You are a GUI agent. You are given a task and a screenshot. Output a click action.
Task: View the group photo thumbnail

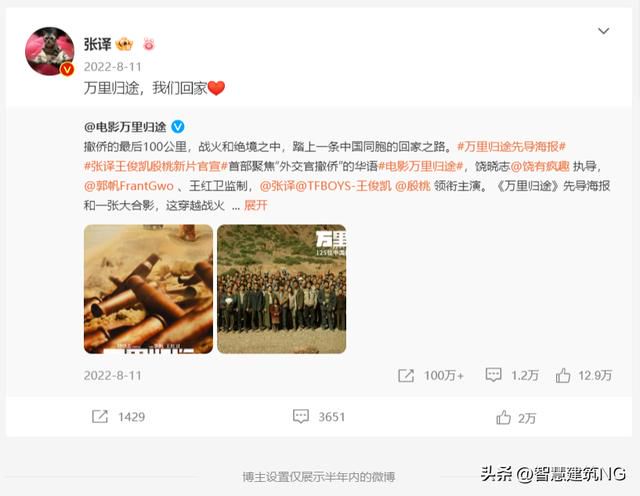(282, 289)
